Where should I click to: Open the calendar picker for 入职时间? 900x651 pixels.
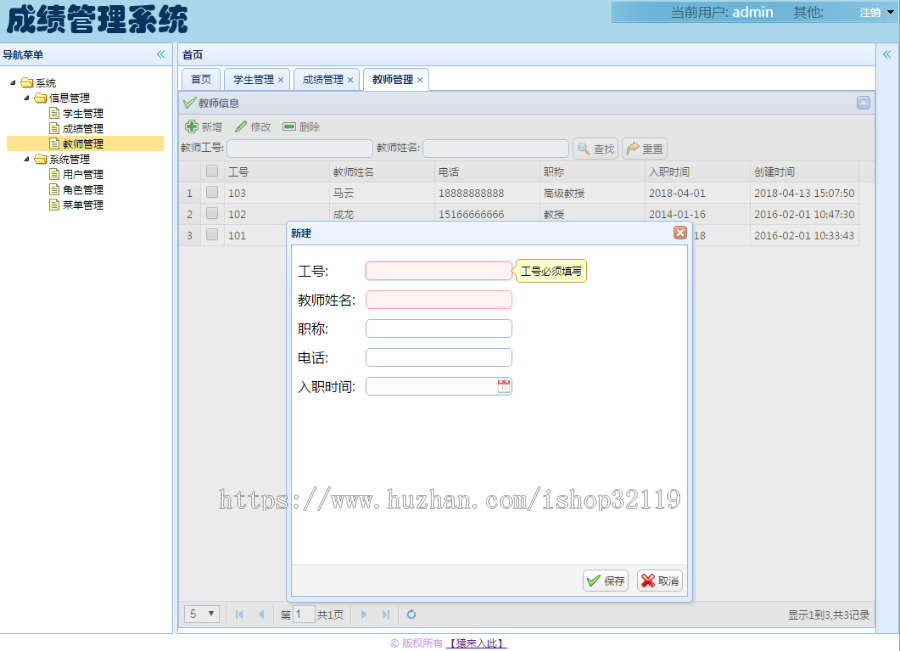click(503, 384)
